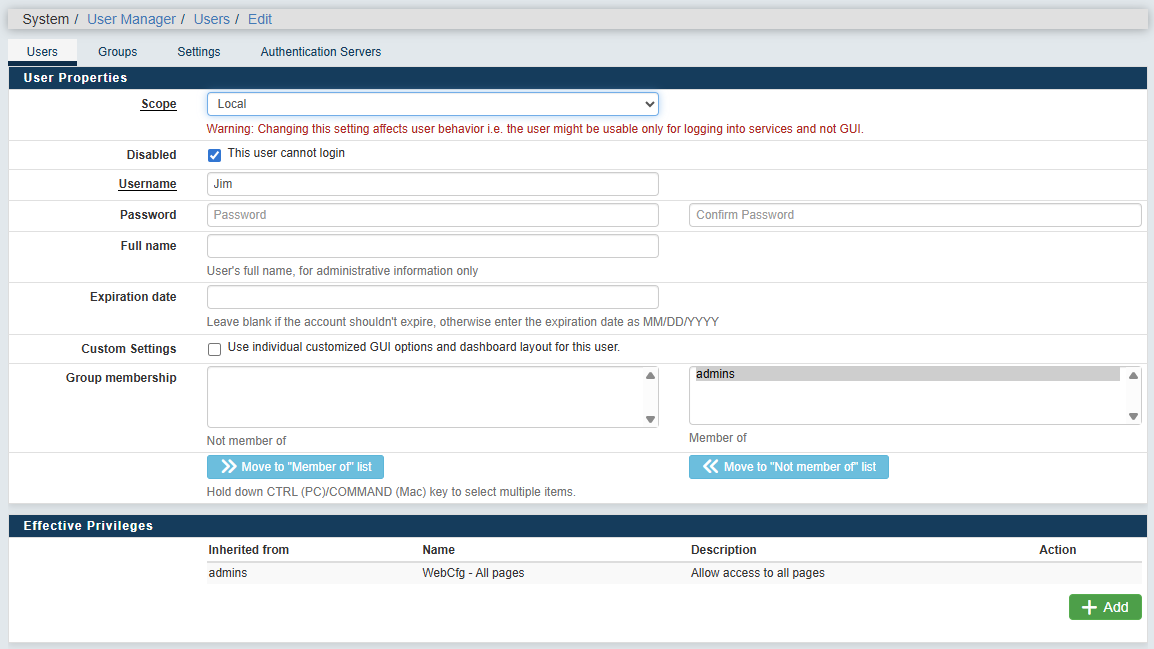The height and width of the screenshot is (649, 1154).
Task: Click the down arrow in the "Not member of" list
Action: tap(650, 419)
